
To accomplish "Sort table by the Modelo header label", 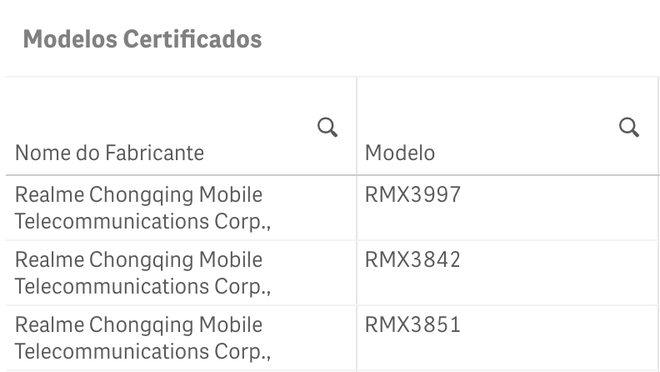I will [x=400, y=153].
